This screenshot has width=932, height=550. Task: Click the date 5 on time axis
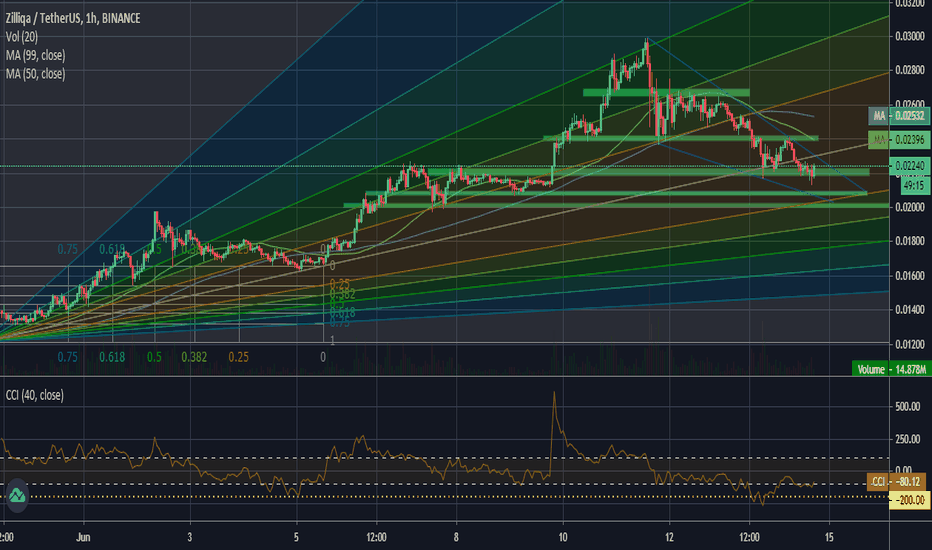pos(296,537)
